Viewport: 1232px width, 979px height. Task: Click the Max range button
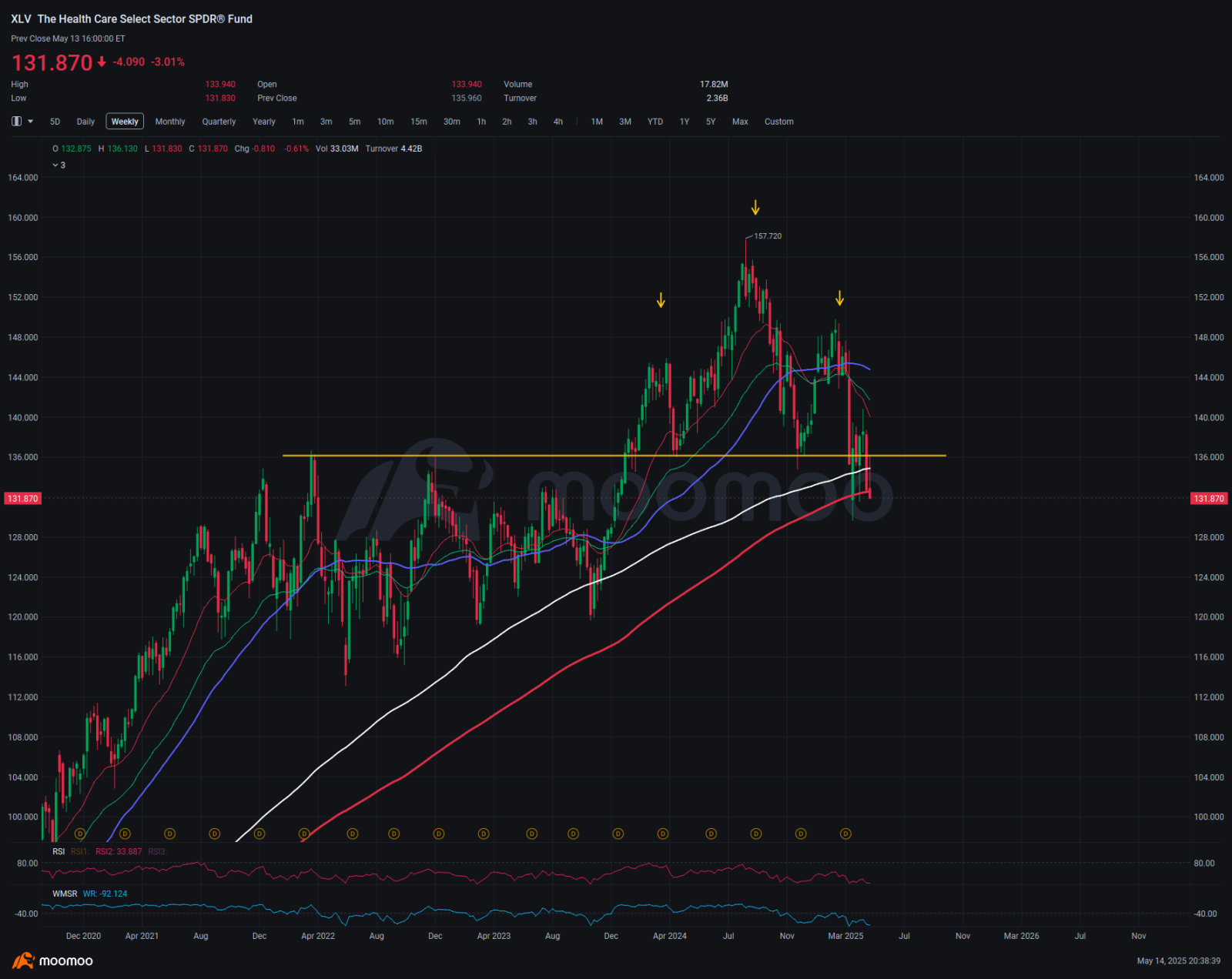coord(740,122)
